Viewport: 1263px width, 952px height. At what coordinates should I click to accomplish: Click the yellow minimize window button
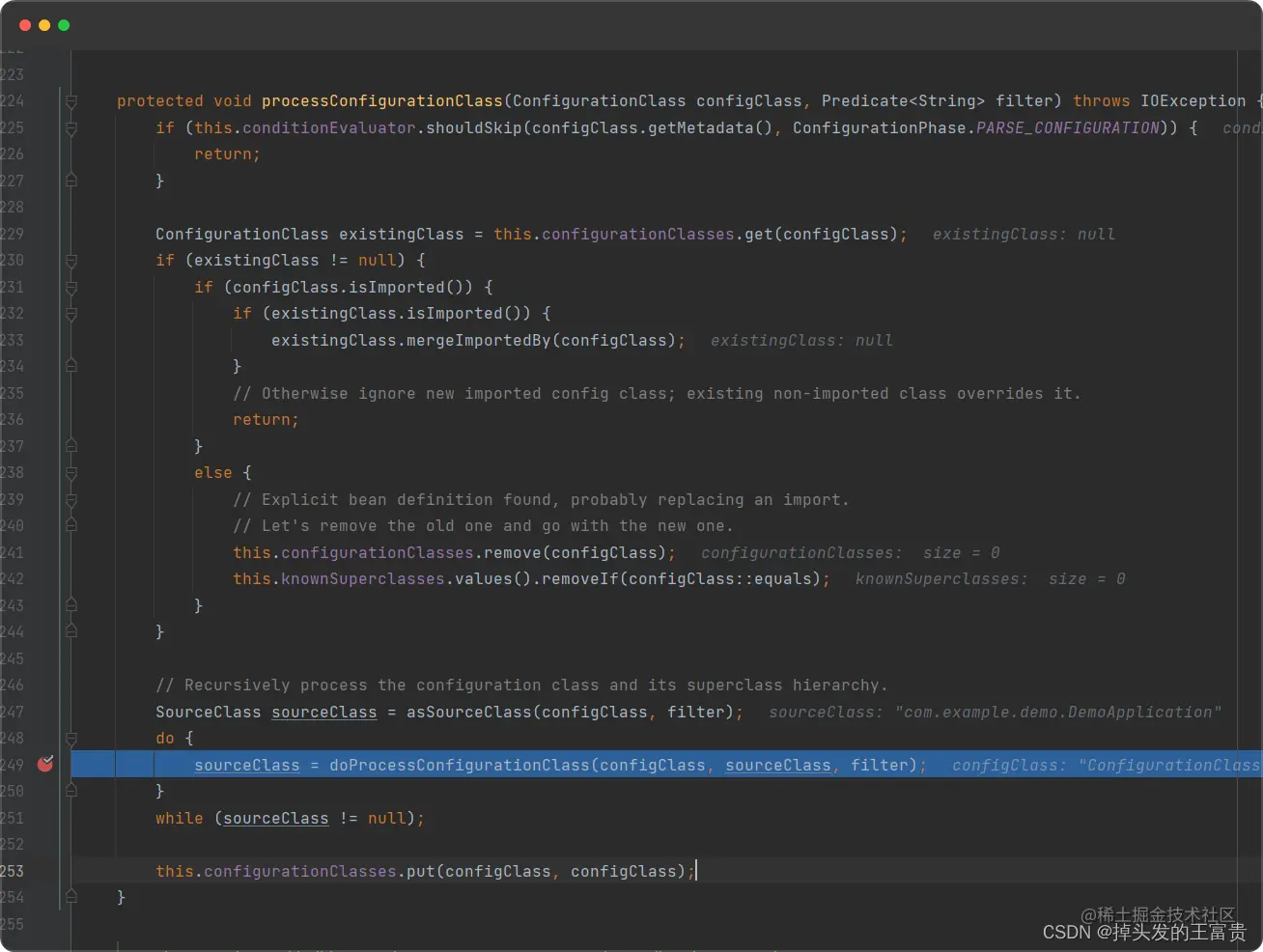pos(44,25)
